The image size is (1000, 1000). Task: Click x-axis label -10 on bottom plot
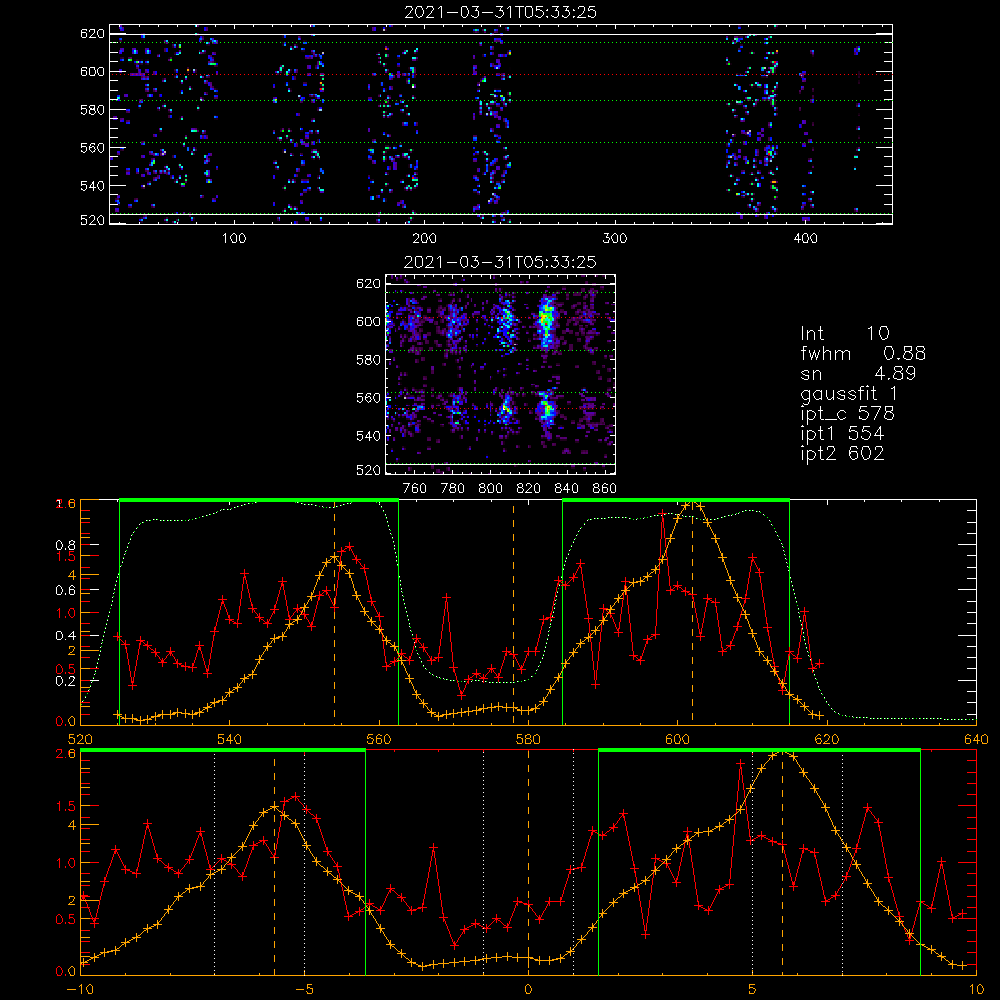tap(80, 990)
